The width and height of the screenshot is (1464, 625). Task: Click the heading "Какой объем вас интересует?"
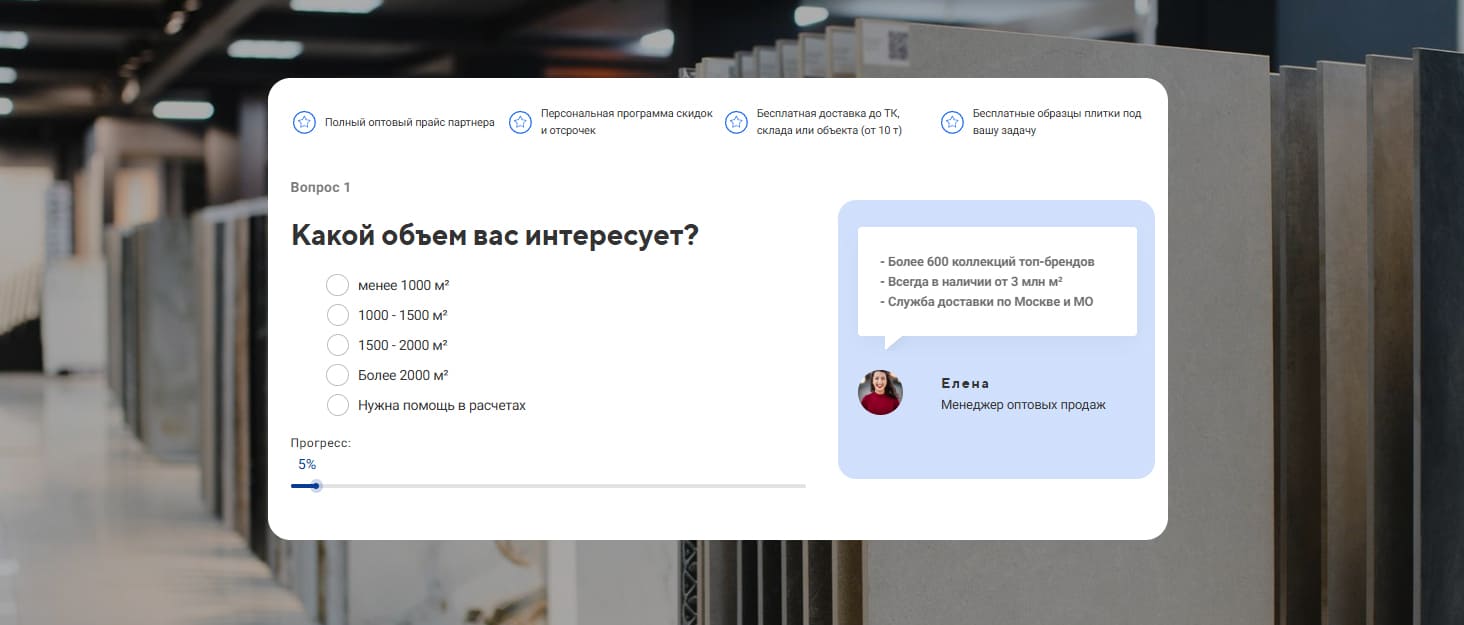494,236
